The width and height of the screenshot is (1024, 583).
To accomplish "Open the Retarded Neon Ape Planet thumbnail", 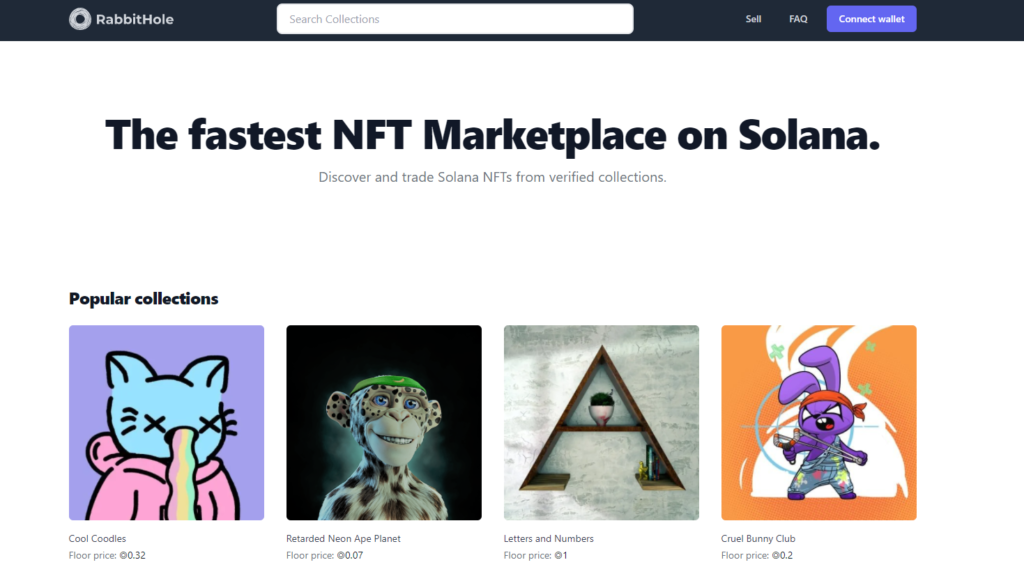I will click(384, 422).
